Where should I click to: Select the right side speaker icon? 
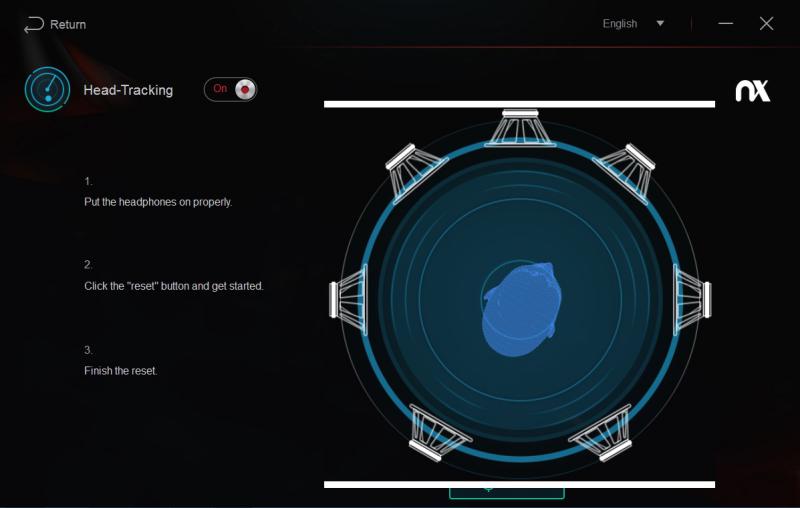pos(692,300)
